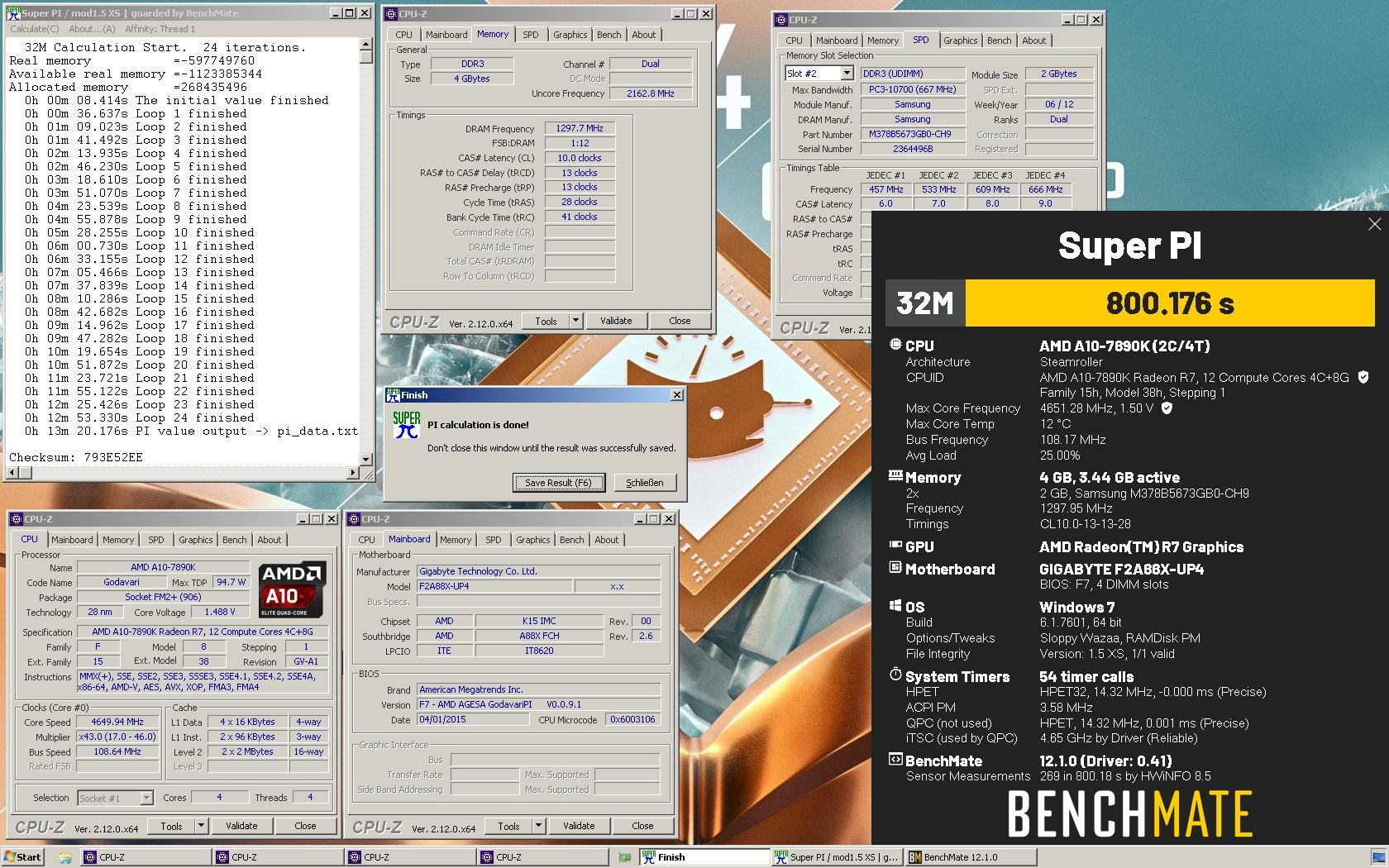Viewport: 1389px width, 868px height.
Task: Click the Super PI log scroll-down arrow
Action: tap(366, 459)
